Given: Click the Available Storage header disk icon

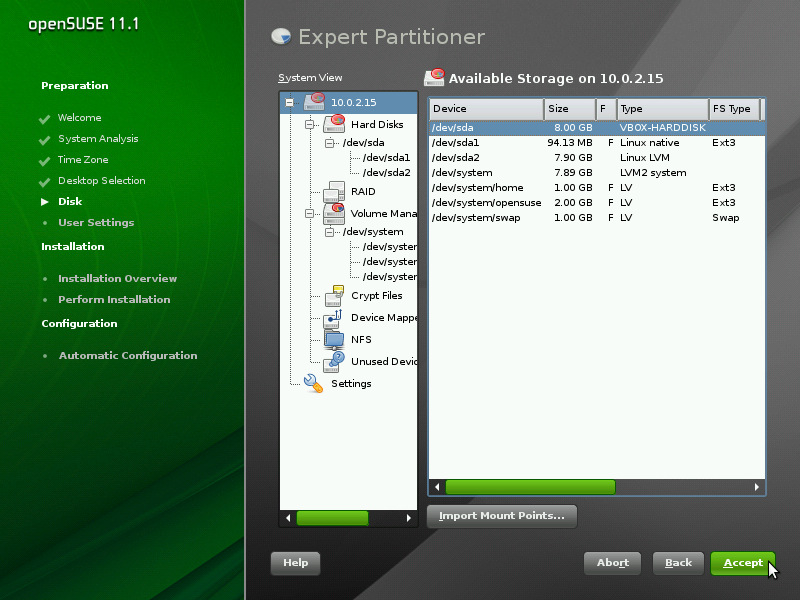Looking at the screenshot, I should click(434, 78).
